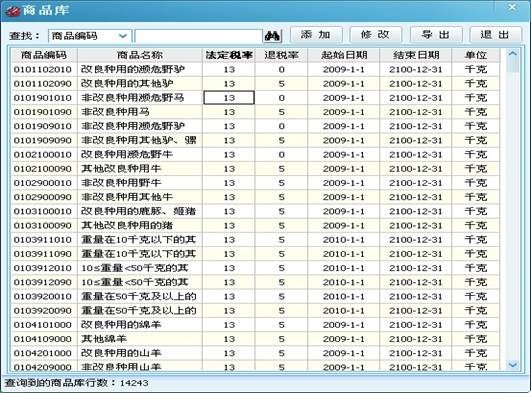This screenshot has width=531, height=393.
Task: Click product name 改良种用的其他驴
Action: pos(127,84)
